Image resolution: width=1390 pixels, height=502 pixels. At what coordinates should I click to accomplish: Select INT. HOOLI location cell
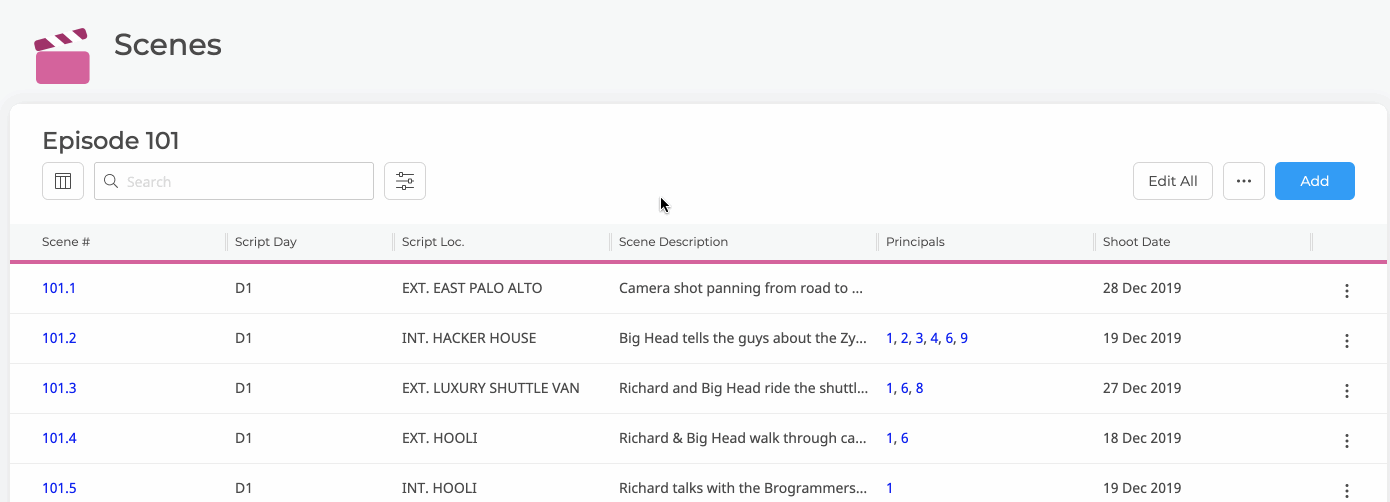[439, 488]
